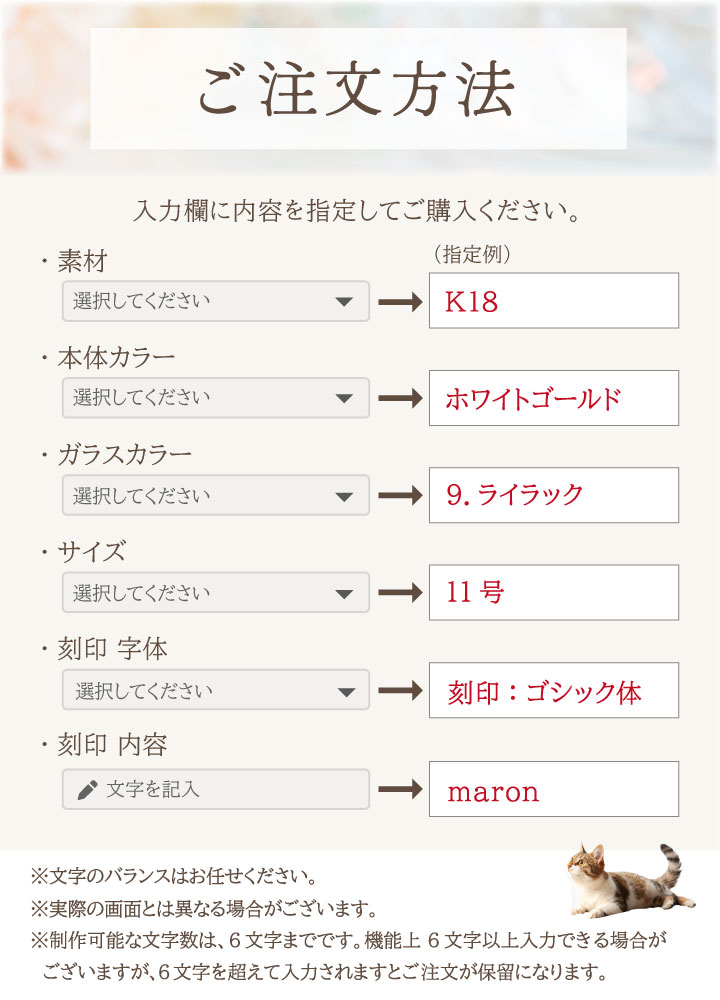720x1000 pixels.
Task: Click the 11号 size example box
Action: click(553, 592)
